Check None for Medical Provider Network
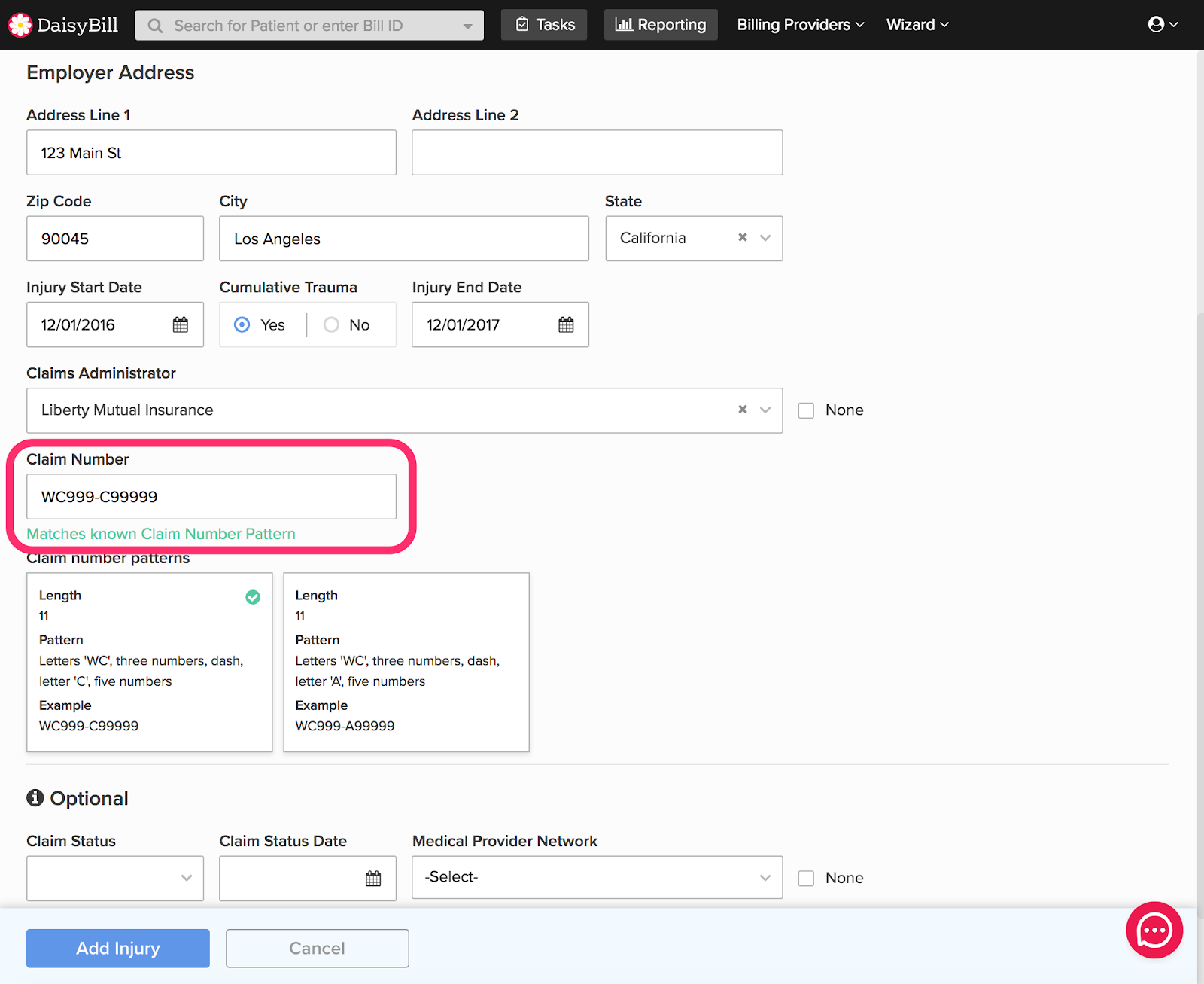This screenshot has height=984, width=1204. (x=806, y=878)
